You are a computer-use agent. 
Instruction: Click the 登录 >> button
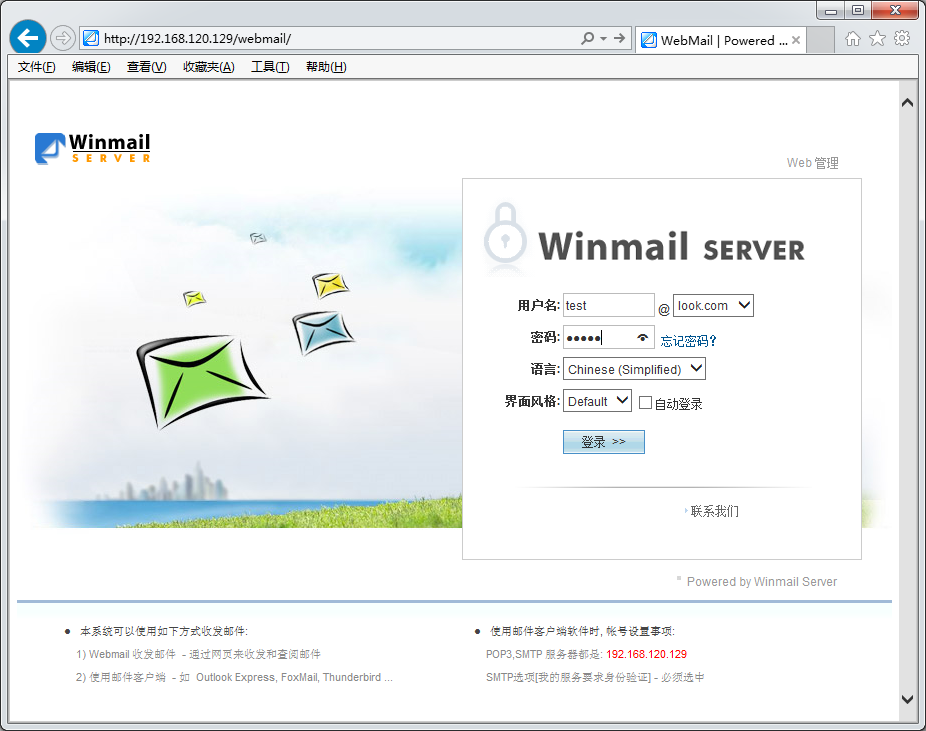(604, 442)
